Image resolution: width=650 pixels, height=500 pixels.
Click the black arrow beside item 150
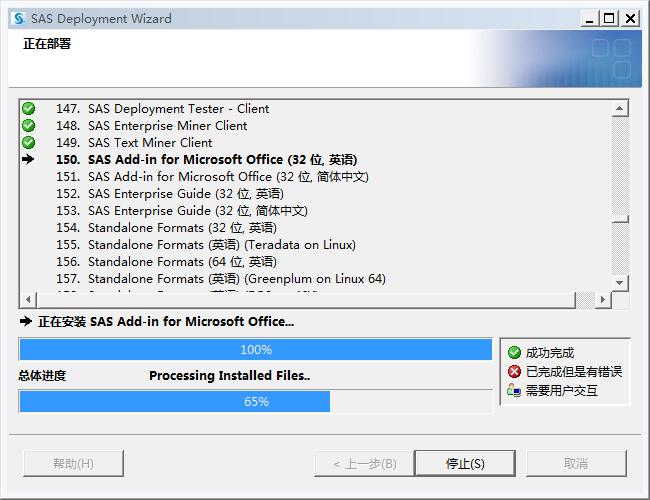[x=28, y=159]
